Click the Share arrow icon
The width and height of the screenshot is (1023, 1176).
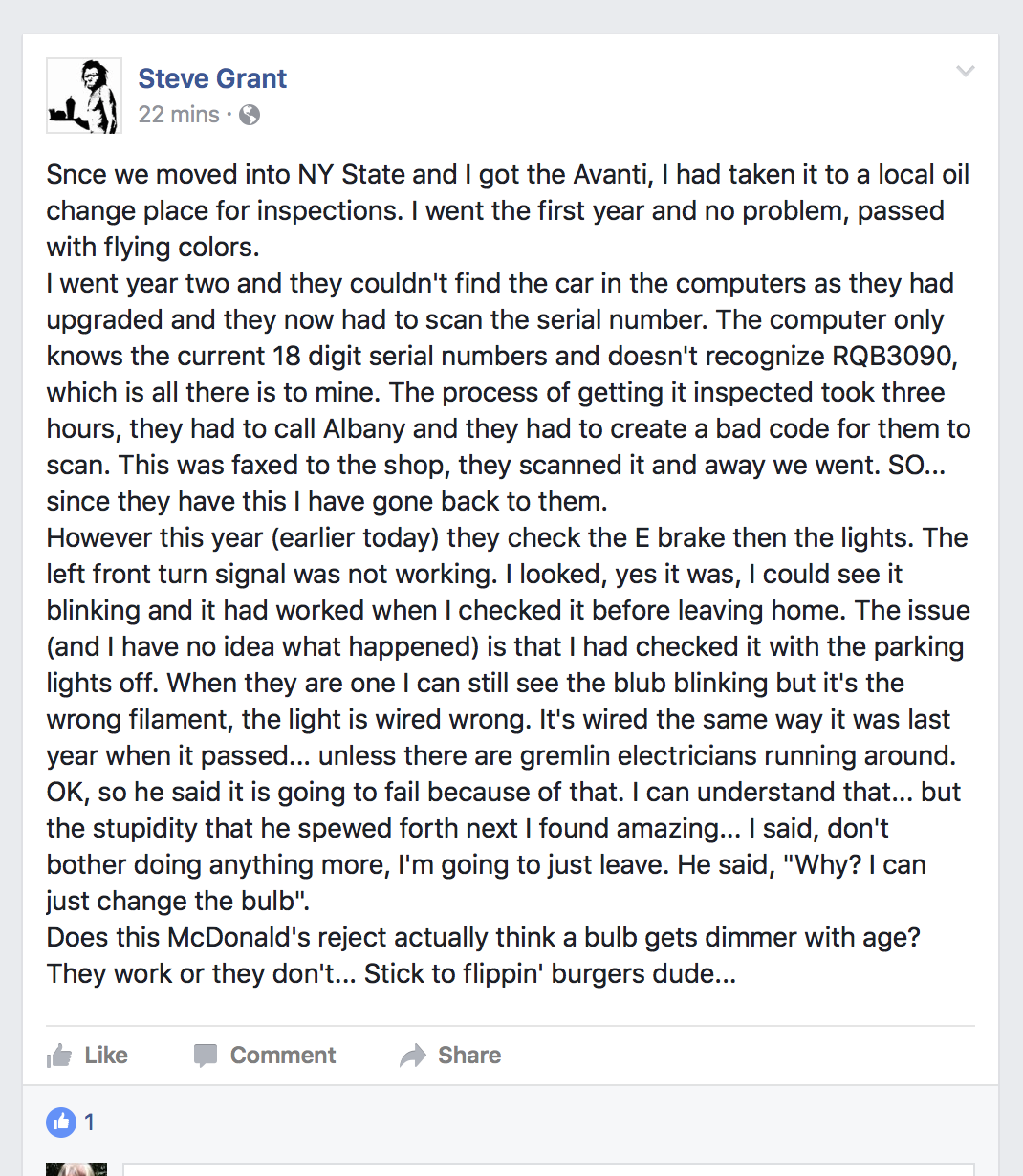click(413, 1056)
